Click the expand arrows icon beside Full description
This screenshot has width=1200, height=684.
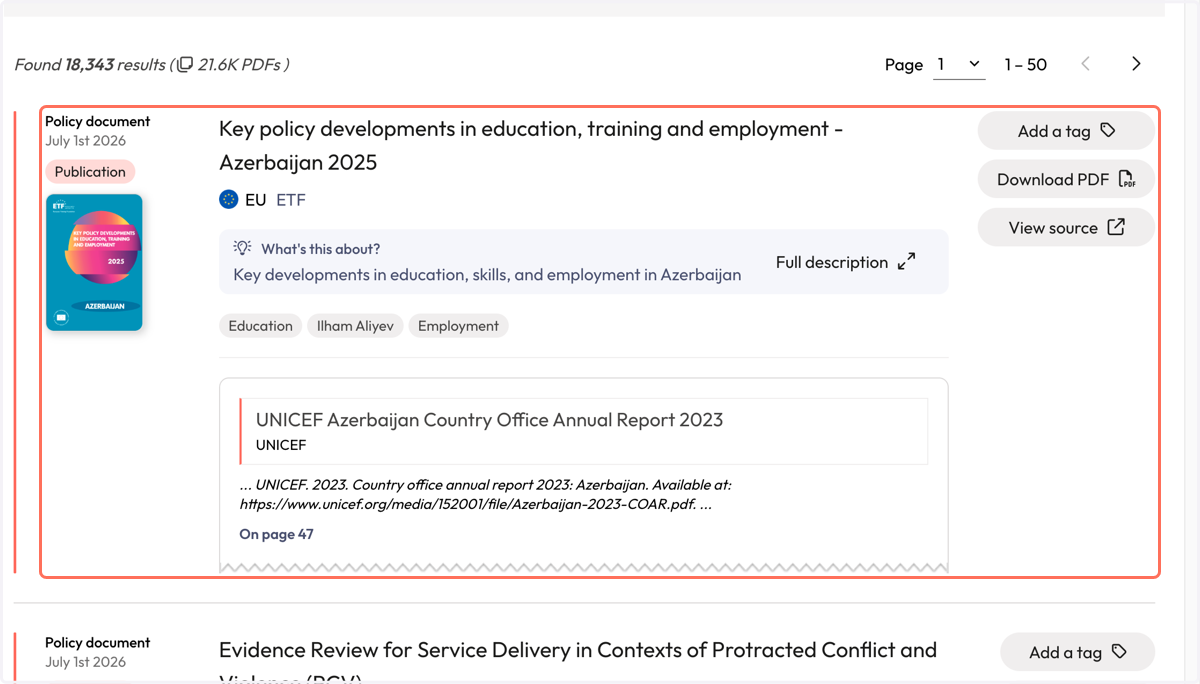[907, 262]
